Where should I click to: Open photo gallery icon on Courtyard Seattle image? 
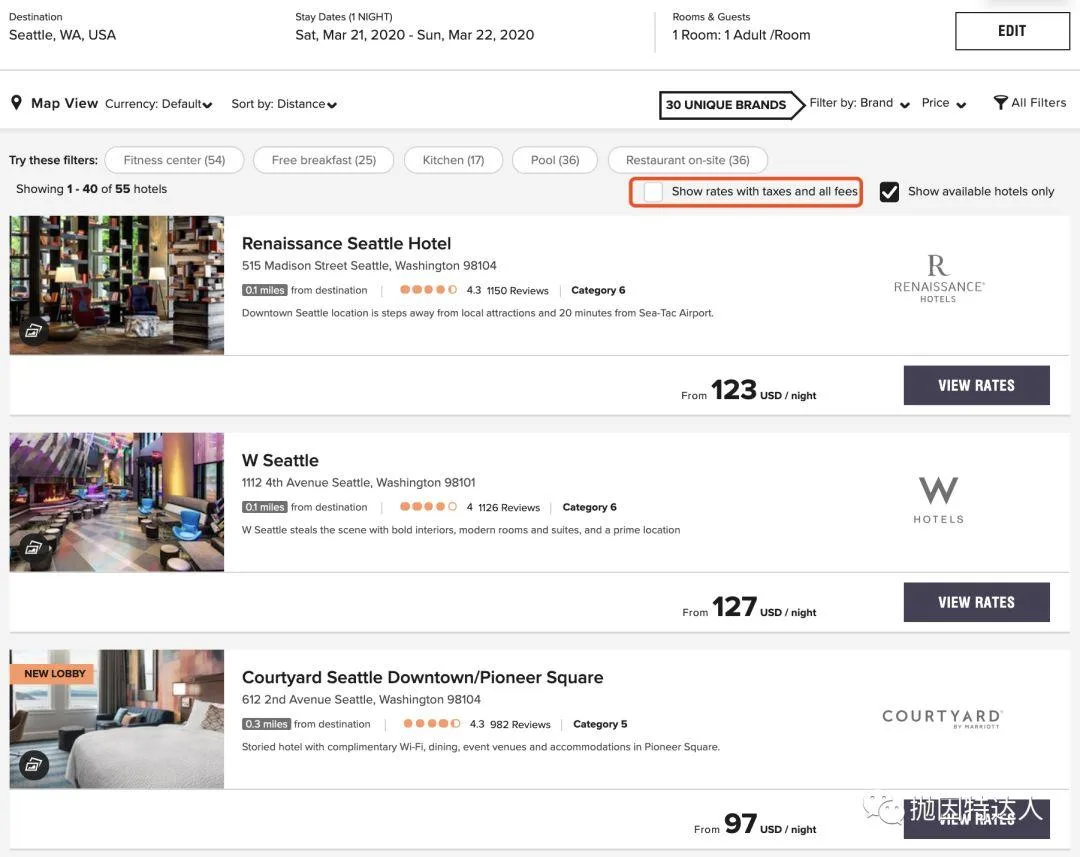[34, 765]
